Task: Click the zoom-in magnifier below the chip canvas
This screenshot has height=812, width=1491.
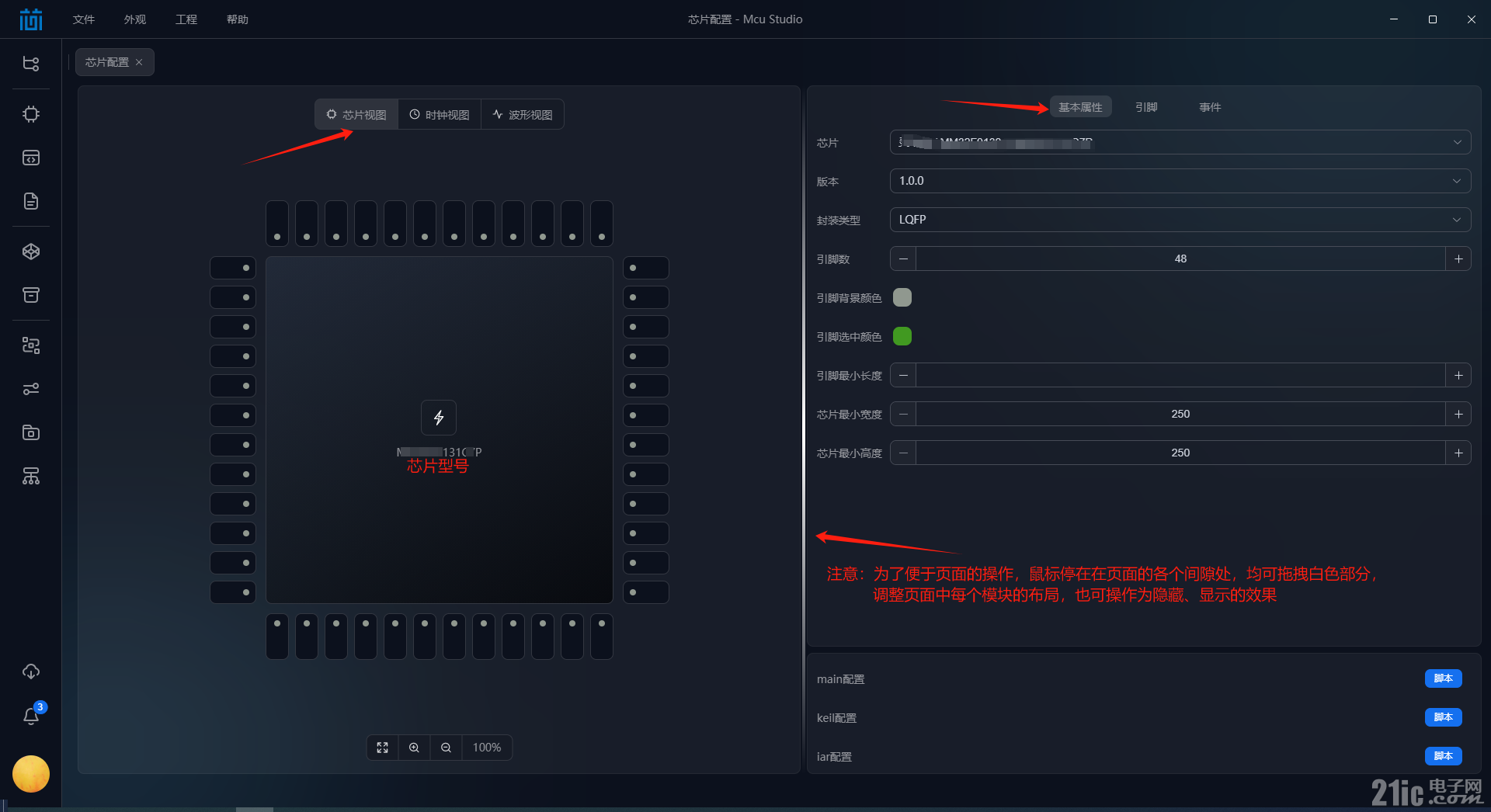Action: (x=414, y=747)
